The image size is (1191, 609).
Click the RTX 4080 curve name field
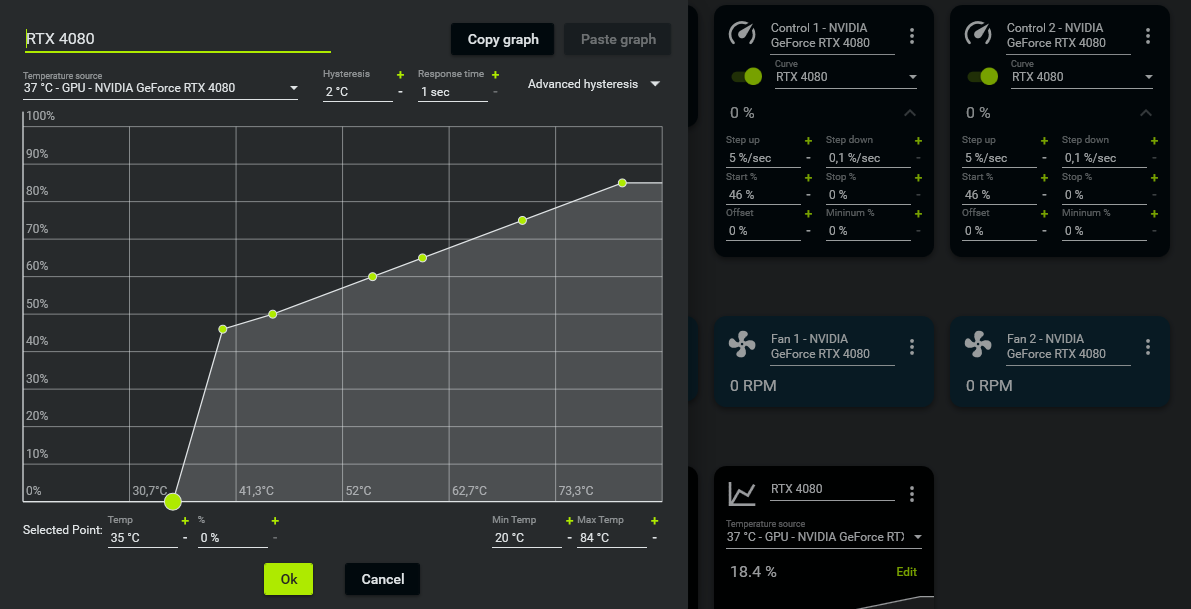pyautogui.click(x=178, y=39)
